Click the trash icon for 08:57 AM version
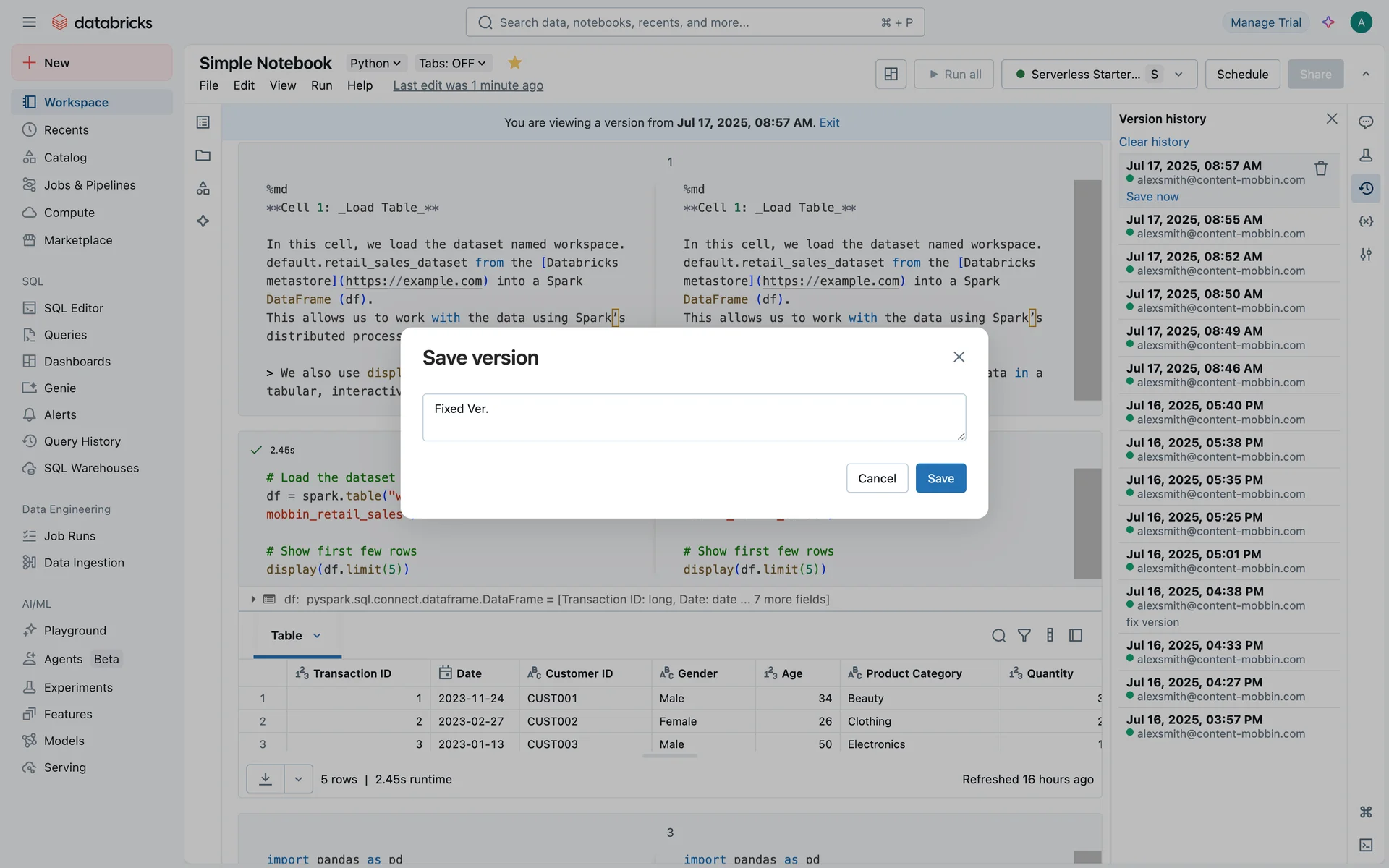 coord(1320,169)
